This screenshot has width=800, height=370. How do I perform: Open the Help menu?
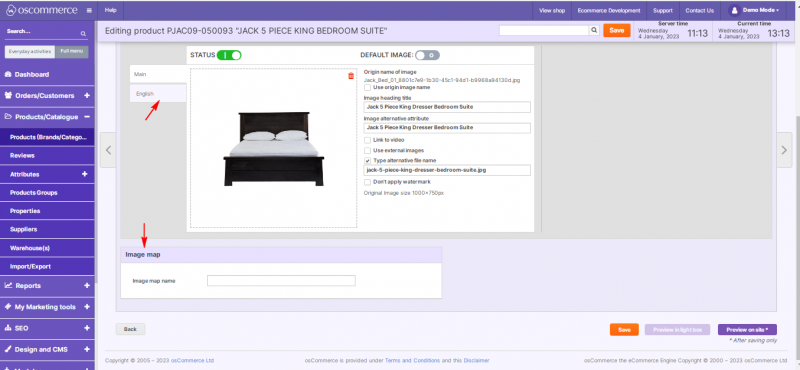click(110, 10)
